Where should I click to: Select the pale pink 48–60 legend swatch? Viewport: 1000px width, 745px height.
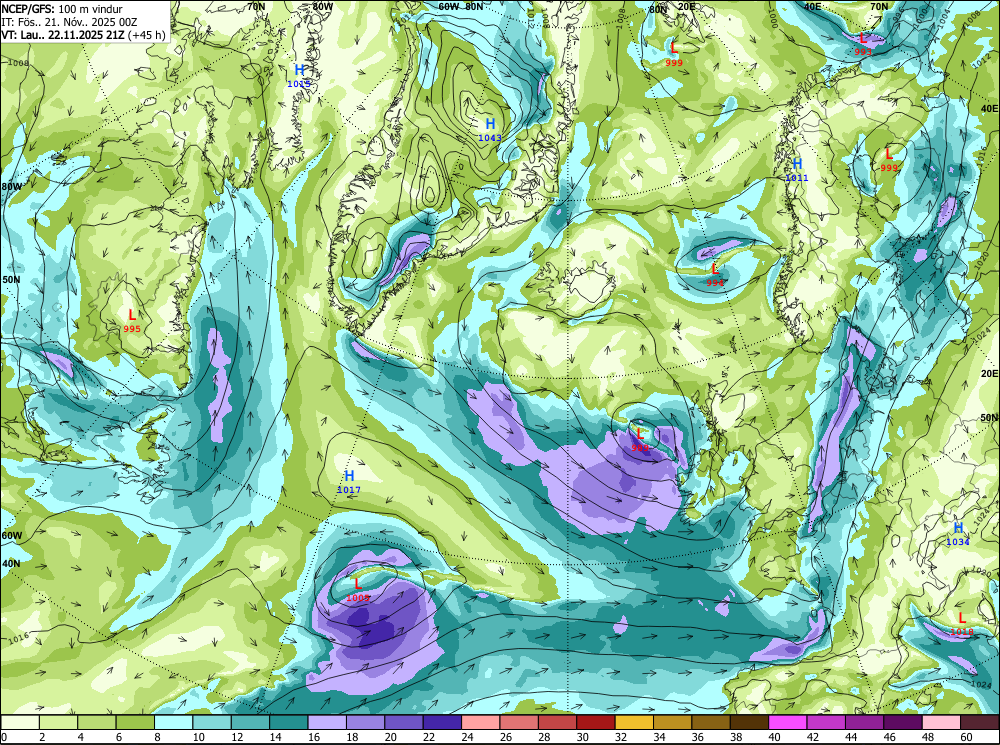coord(941,722)
